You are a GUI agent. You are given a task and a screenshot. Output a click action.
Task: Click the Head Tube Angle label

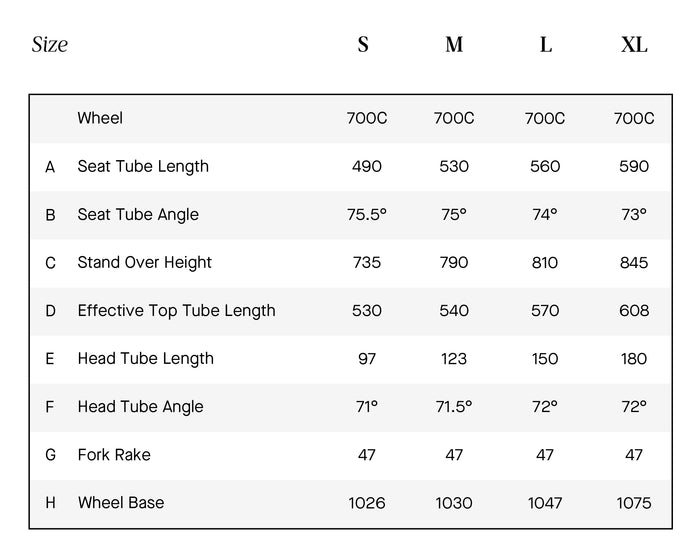point(140,406)
